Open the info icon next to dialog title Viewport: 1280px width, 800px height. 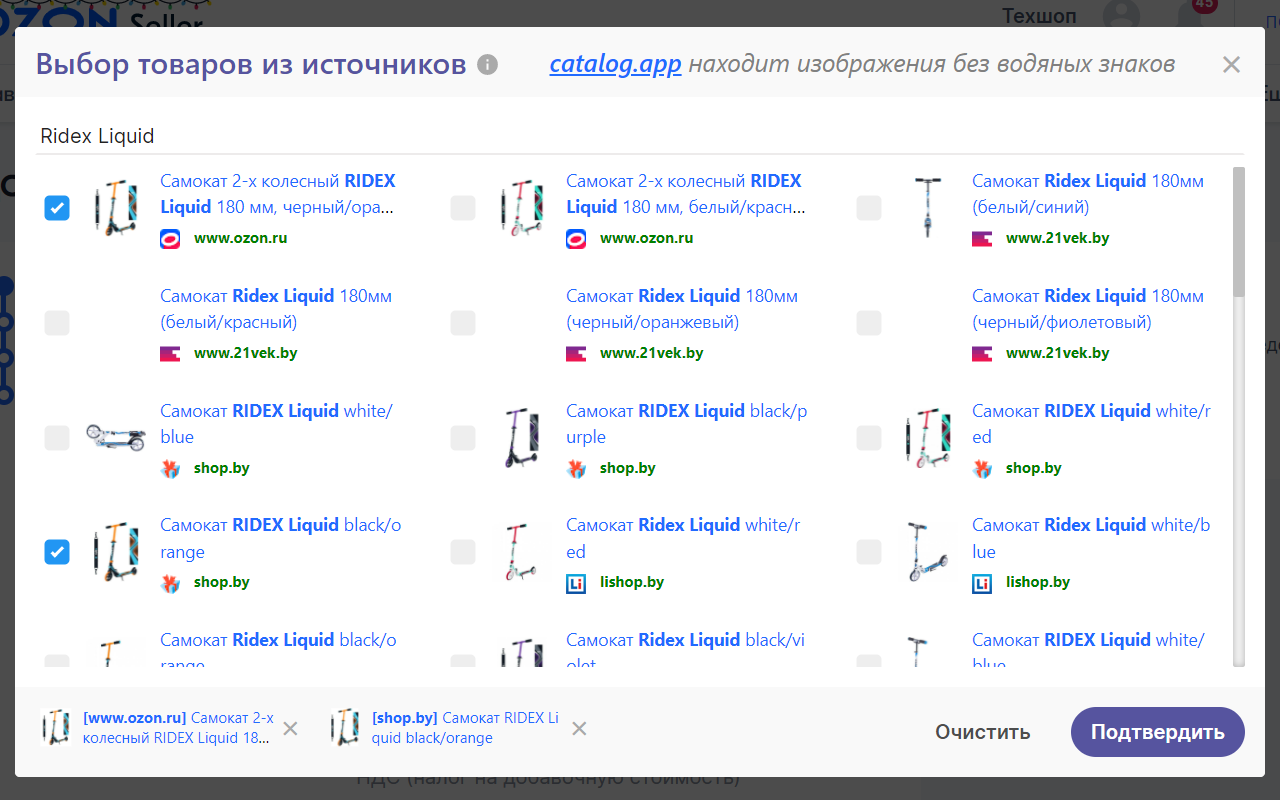coord(487,63)
